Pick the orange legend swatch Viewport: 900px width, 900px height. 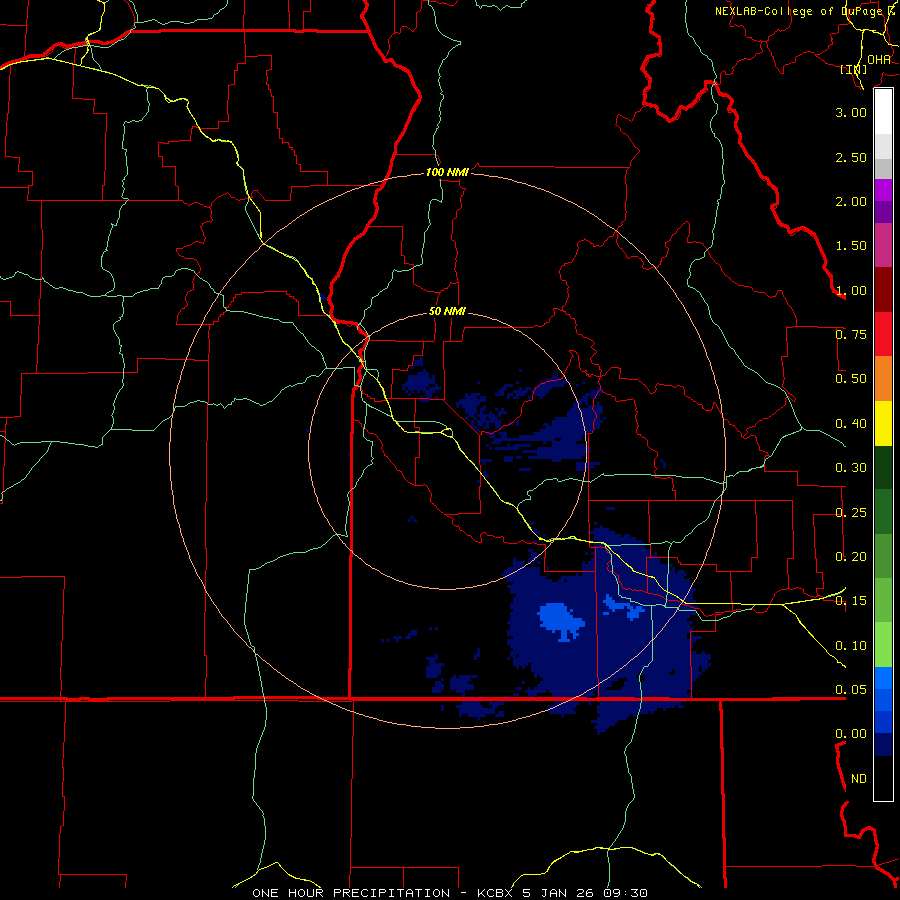click(x=883, y=379)
